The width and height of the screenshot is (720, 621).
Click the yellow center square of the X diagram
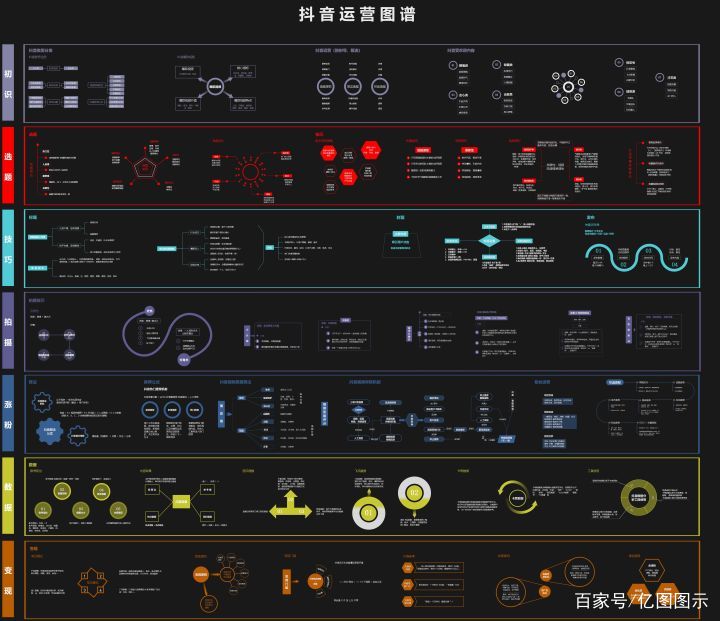tap(181, 502)
